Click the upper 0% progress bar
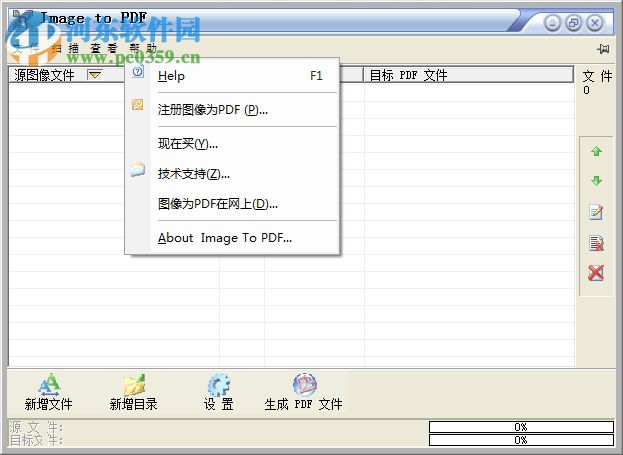Image resolution: width=623 pixels, height=455 pixels. point(521,427)
